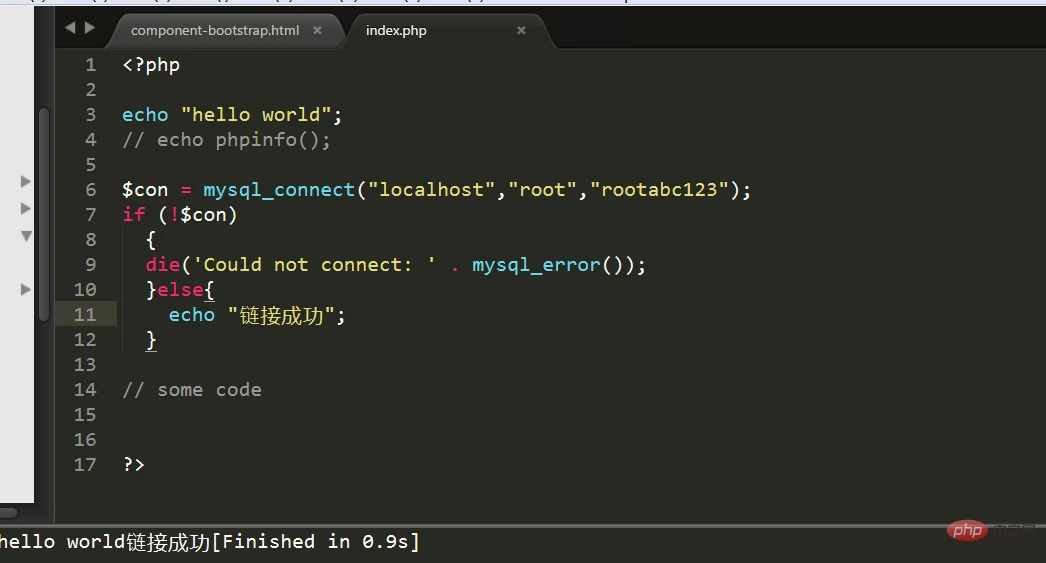Click the opening brace on line 8
This screenshot has width=1046, height=563.
click(151, 240)
